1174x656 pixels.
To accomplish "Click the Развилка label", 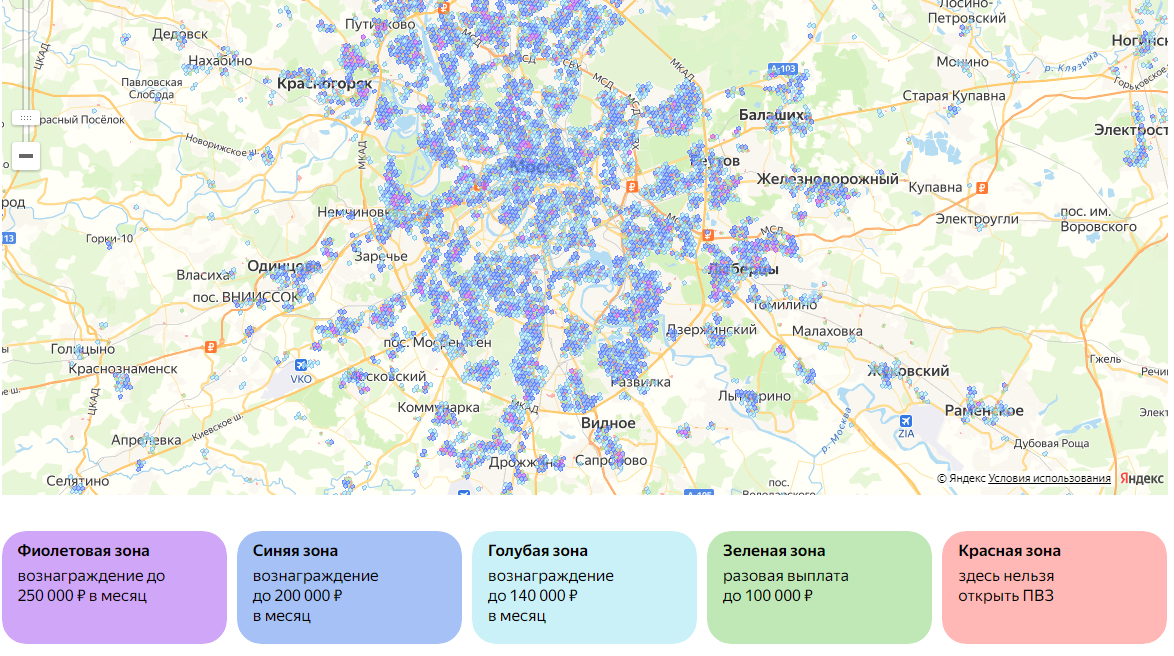I will click(641, 382).
